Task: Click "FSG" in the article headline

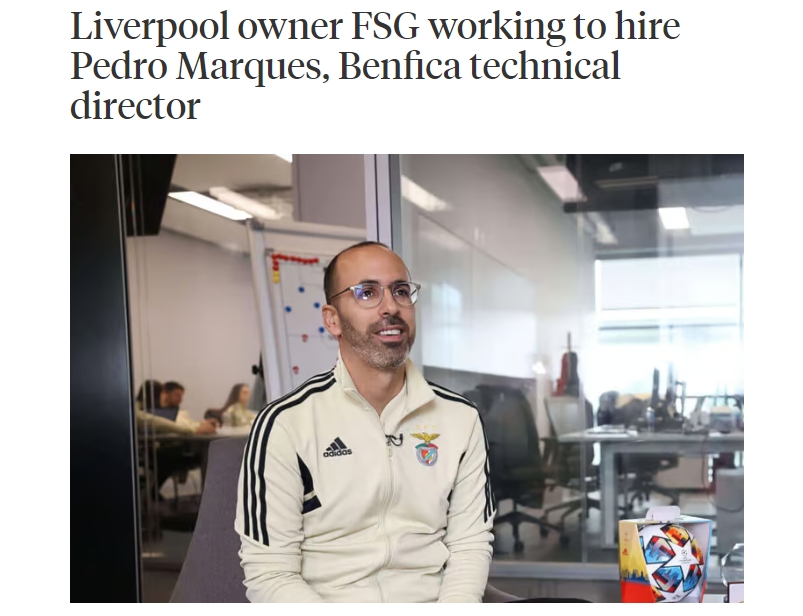Action: point(385,25)
